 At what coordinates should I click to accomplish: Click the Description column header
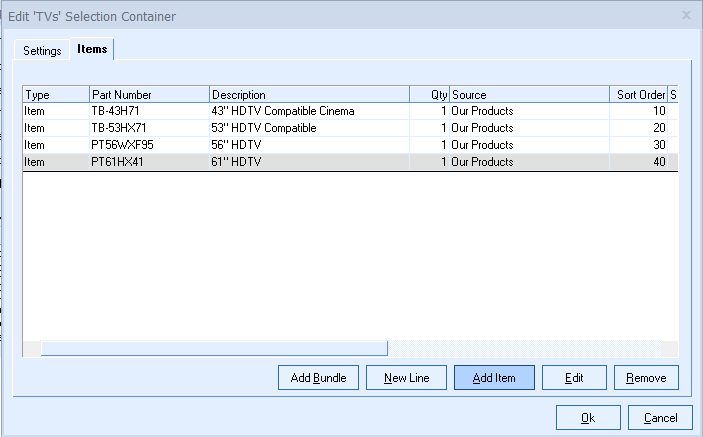[x=309, y=94]
